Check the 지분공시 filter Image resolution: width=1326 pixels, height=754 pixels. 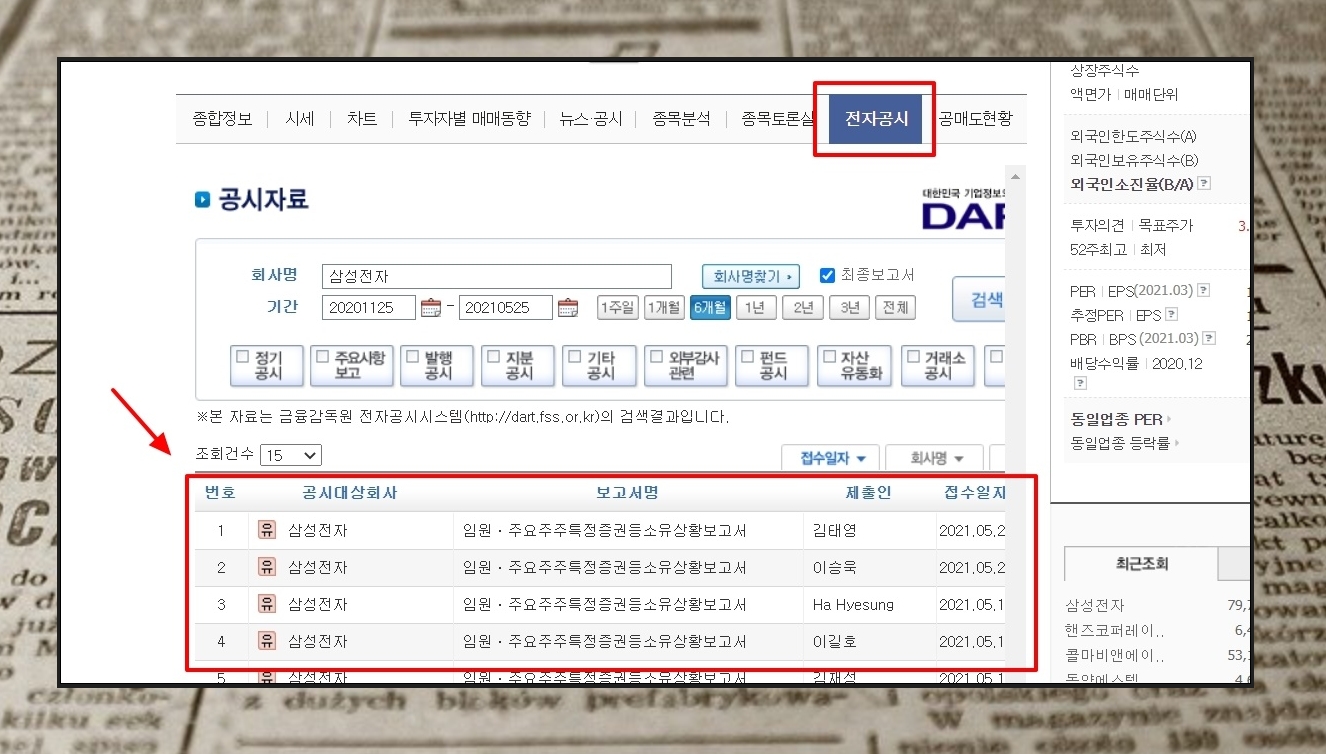coord(493,356)
